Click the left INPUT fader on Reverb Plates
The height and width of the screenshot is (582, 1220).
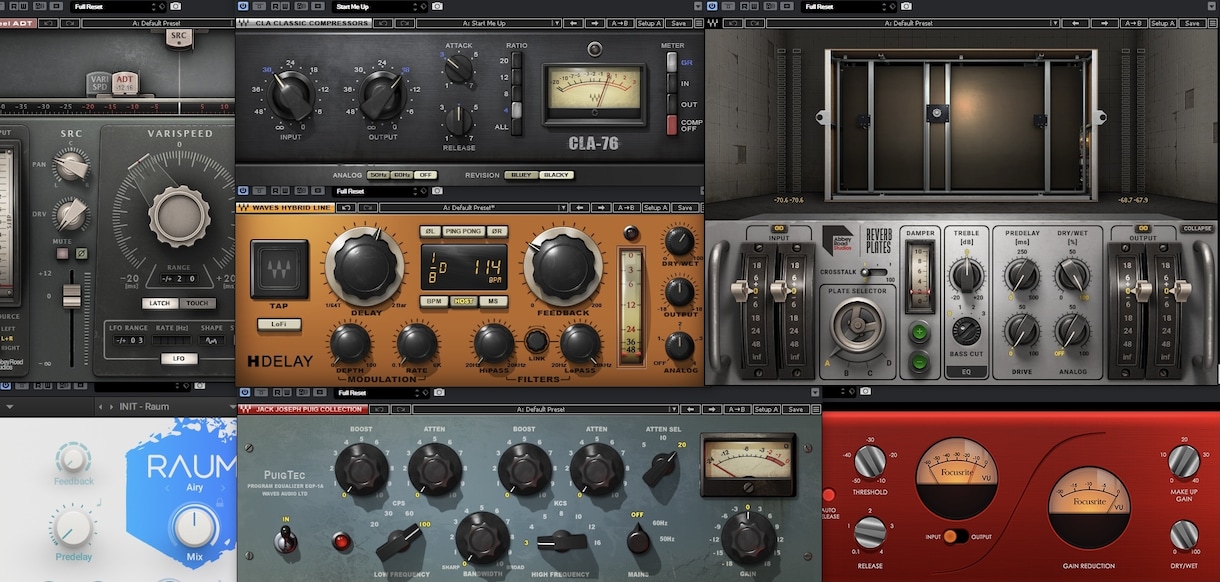coord(741,290)
